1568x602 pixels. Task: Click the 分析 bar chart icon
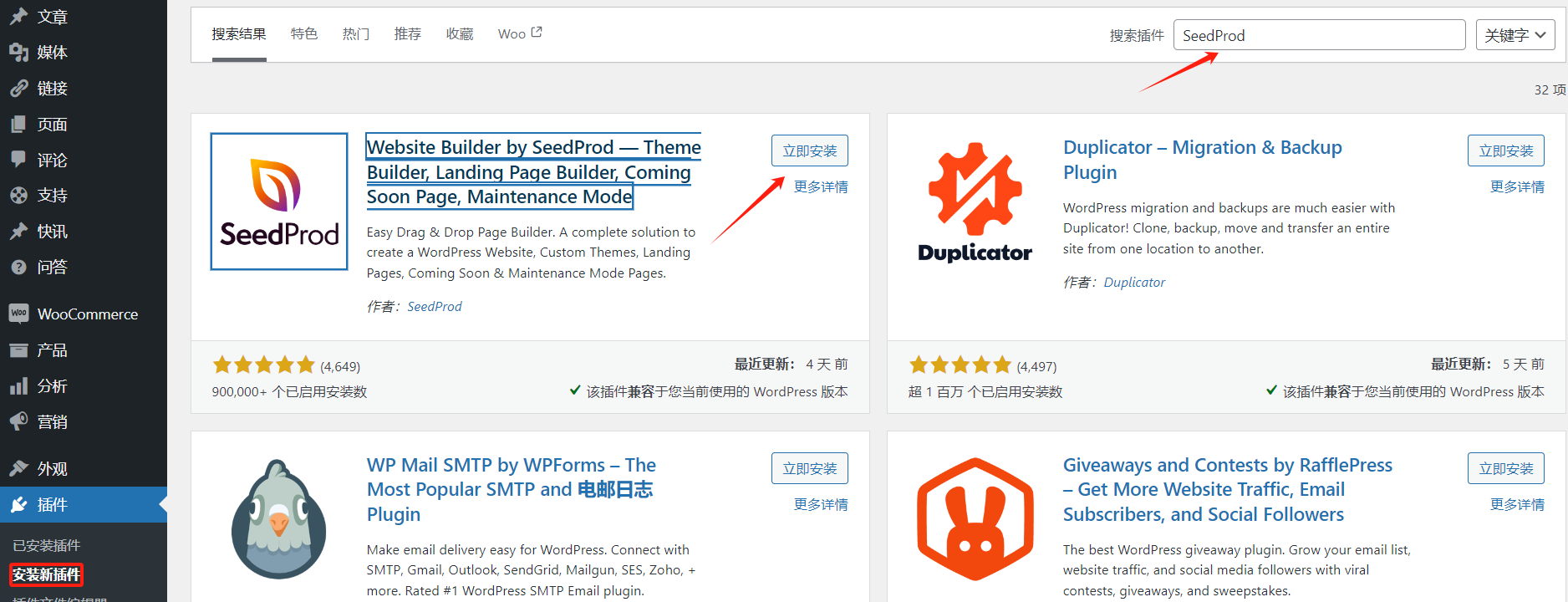19,386
